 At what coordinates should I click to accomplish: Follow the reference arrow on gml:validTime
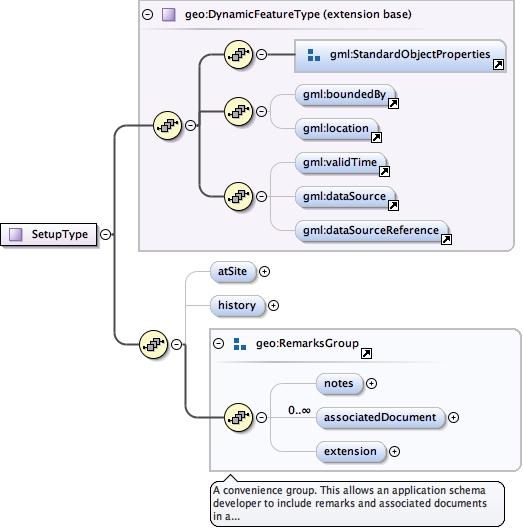click(384, 171)
